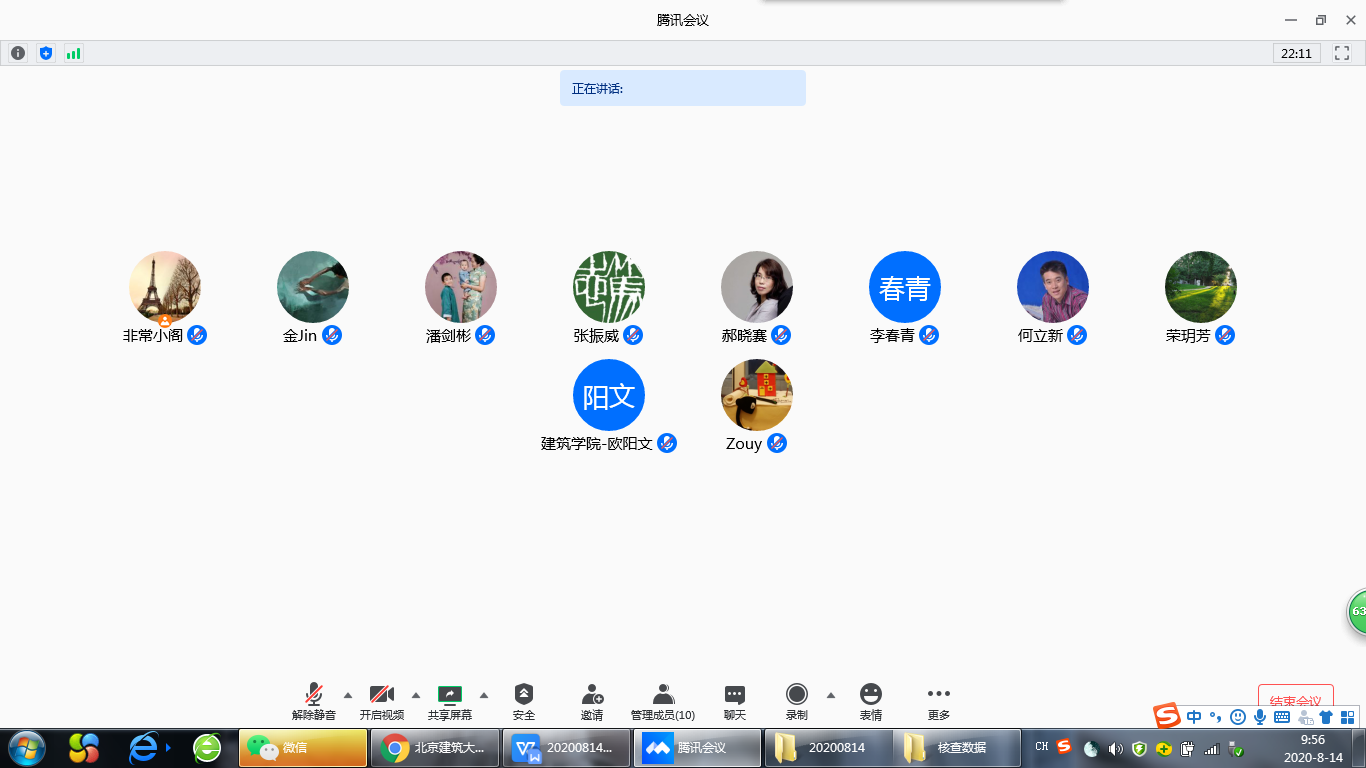Expand the microphone options arrow beside 解除静音

(x=347, y=693)
